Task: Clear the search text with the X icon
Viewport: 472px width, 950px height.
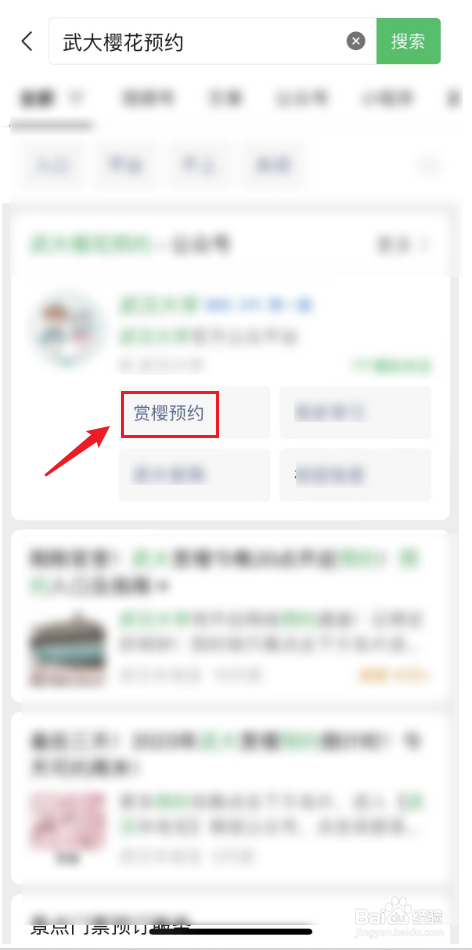Action: 356,41
